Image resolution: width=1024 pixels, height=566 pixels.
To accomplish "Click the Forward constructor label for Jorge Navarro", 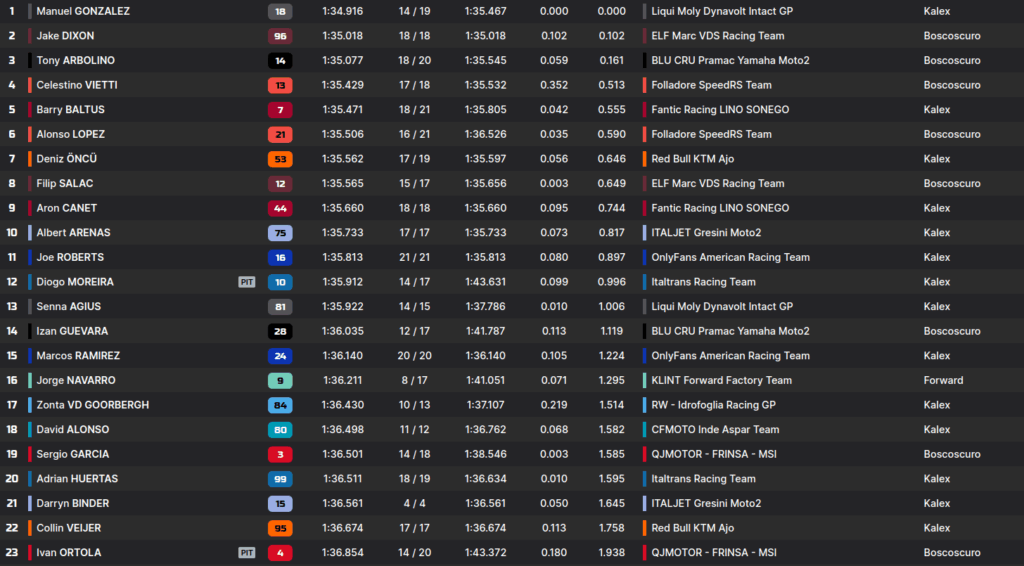I will [943, 380].
